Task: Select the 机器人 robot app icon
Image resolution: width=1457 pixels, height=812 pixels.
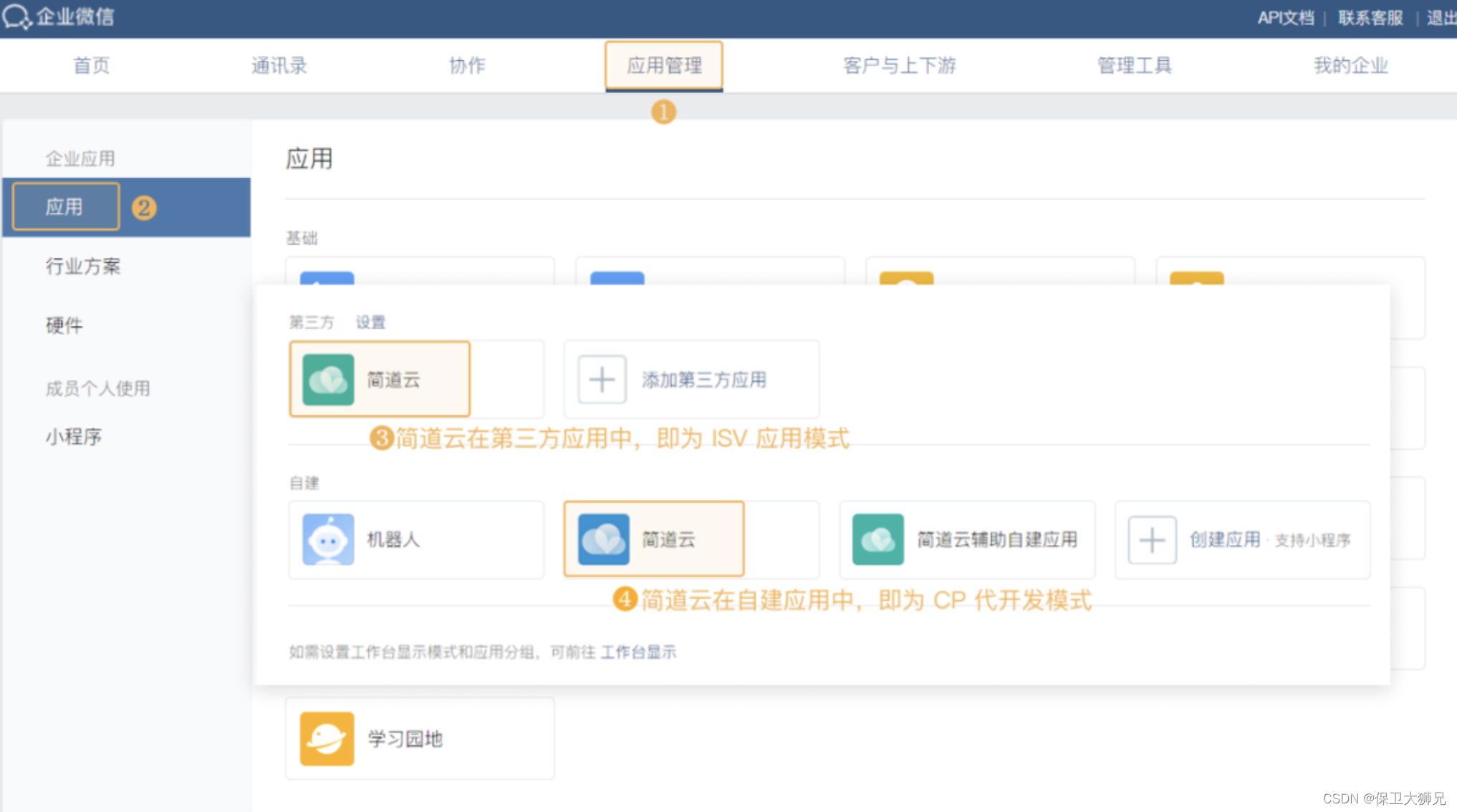Action: (327, 539)
